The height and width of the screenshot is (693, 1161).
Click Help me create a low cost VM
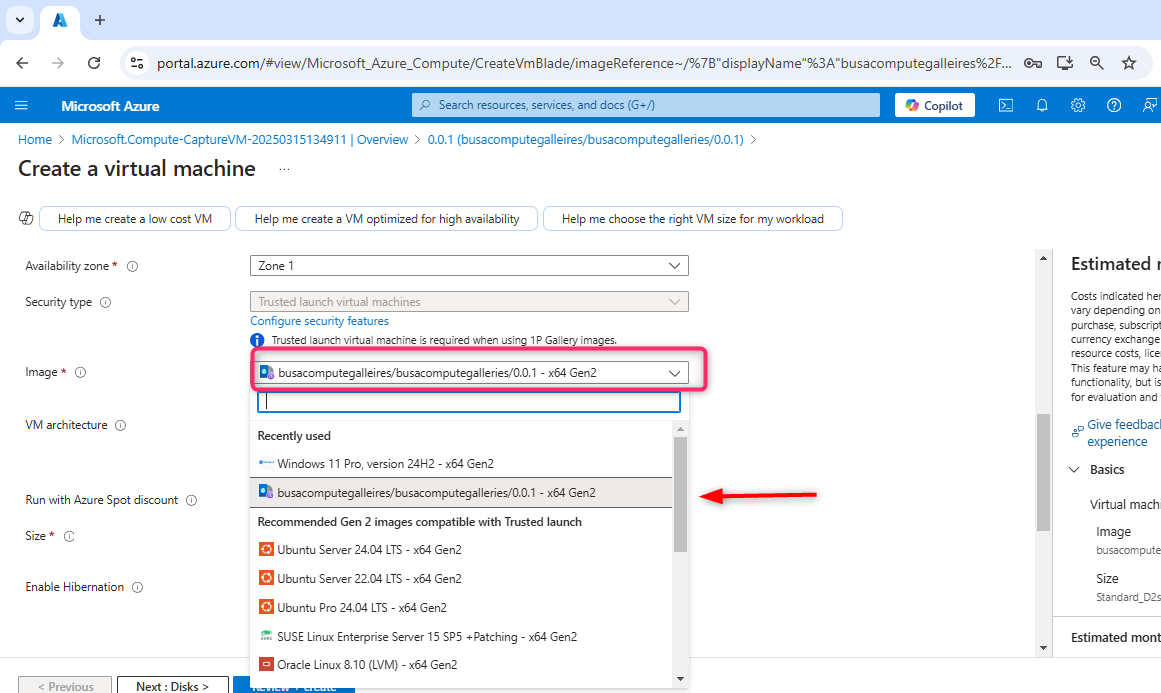click(135, 219)
